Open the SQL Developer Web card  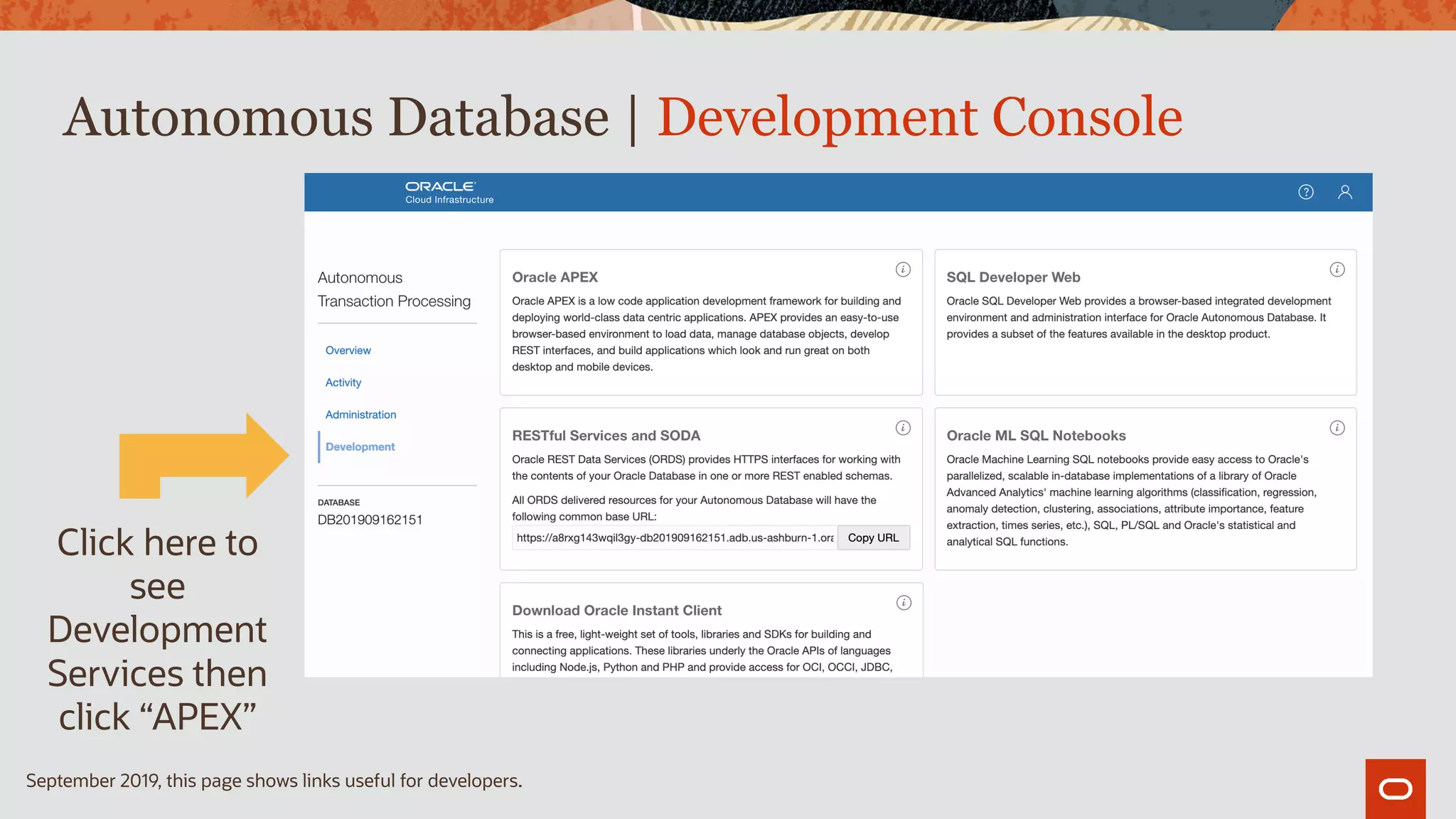point(1012,277)
